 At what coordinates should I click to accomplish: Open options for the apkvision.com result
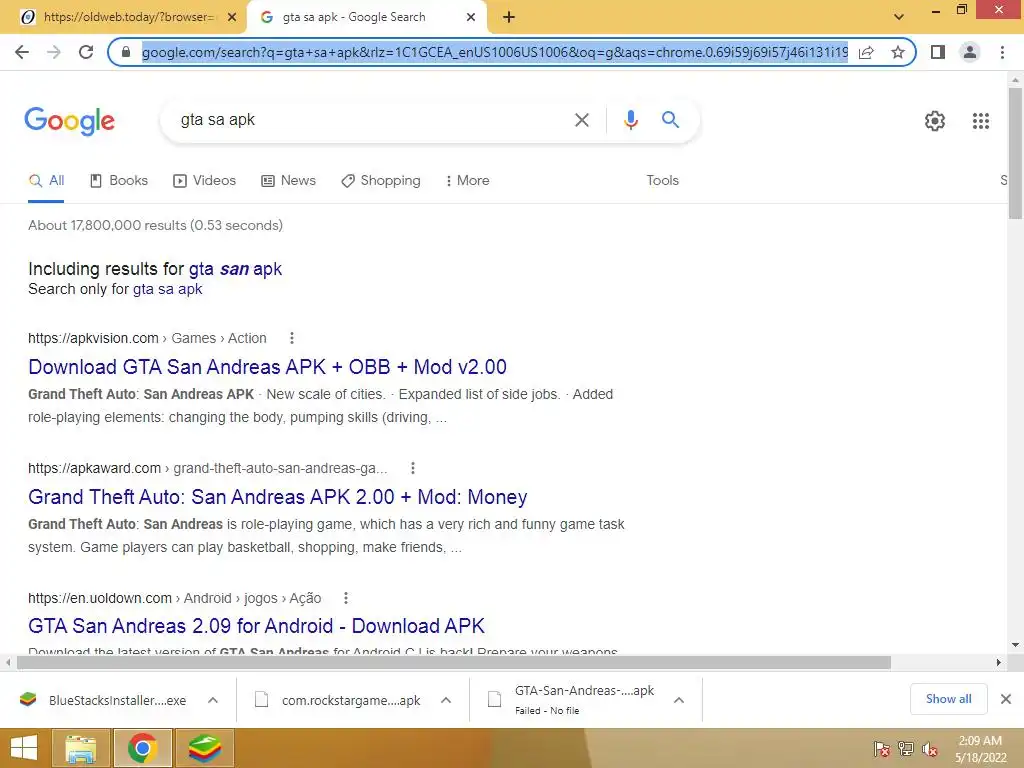(x=292, y=338)
